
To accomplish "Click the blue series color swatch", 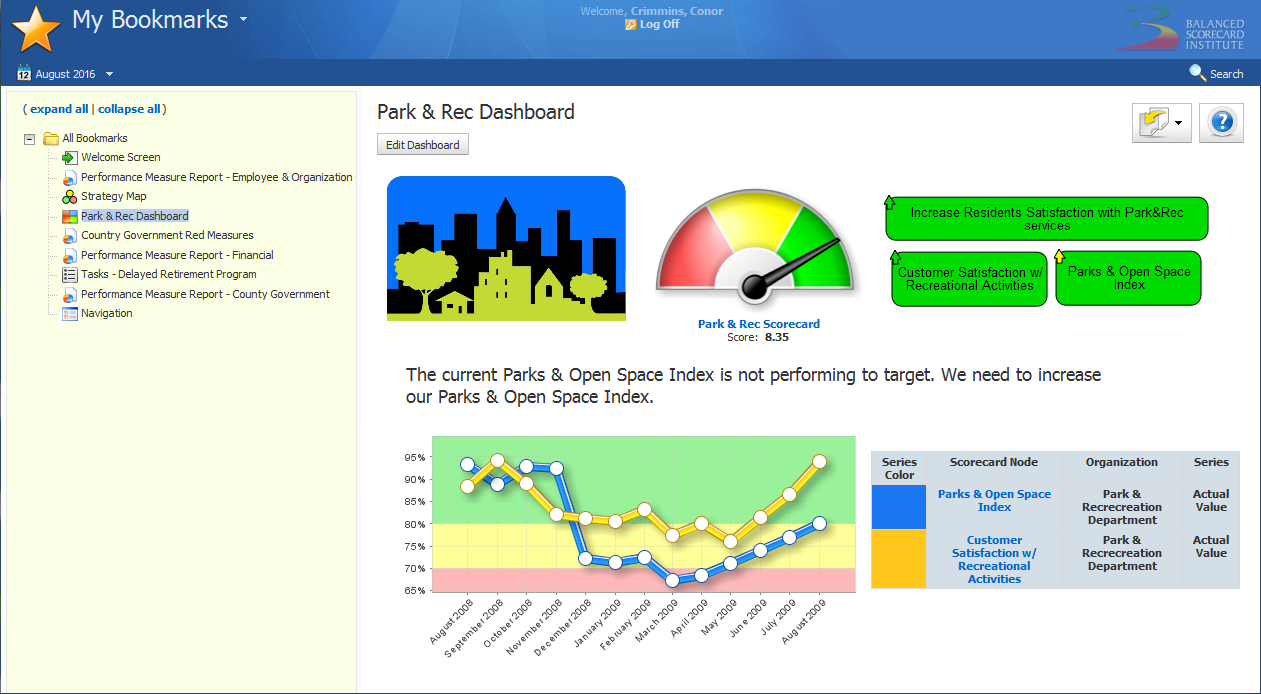I will click(x=898, y=507).
